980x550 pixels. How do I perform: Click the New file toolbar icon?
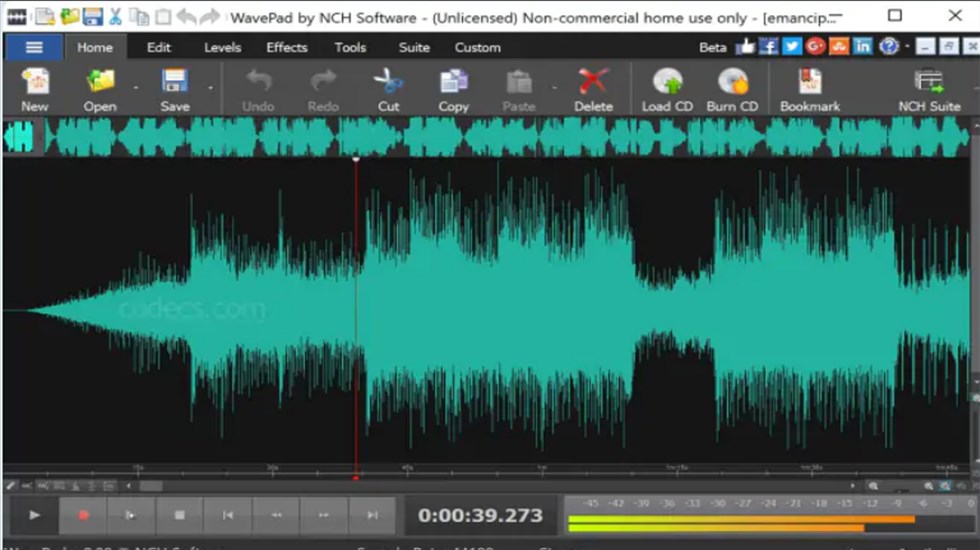tap(34, 91)
